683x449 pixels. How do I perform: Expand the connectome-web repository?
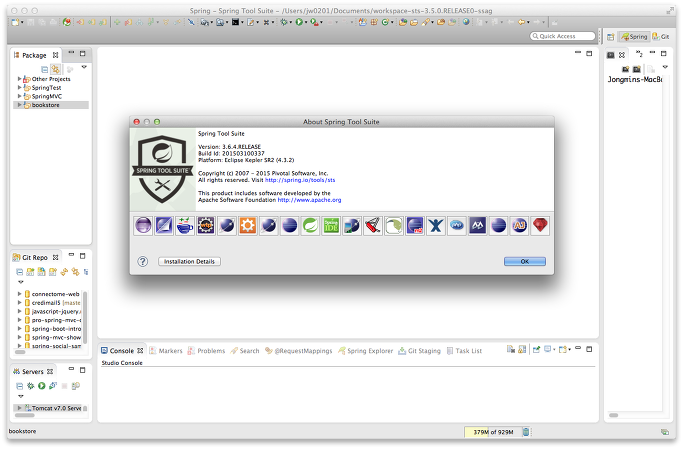point(19,294)
